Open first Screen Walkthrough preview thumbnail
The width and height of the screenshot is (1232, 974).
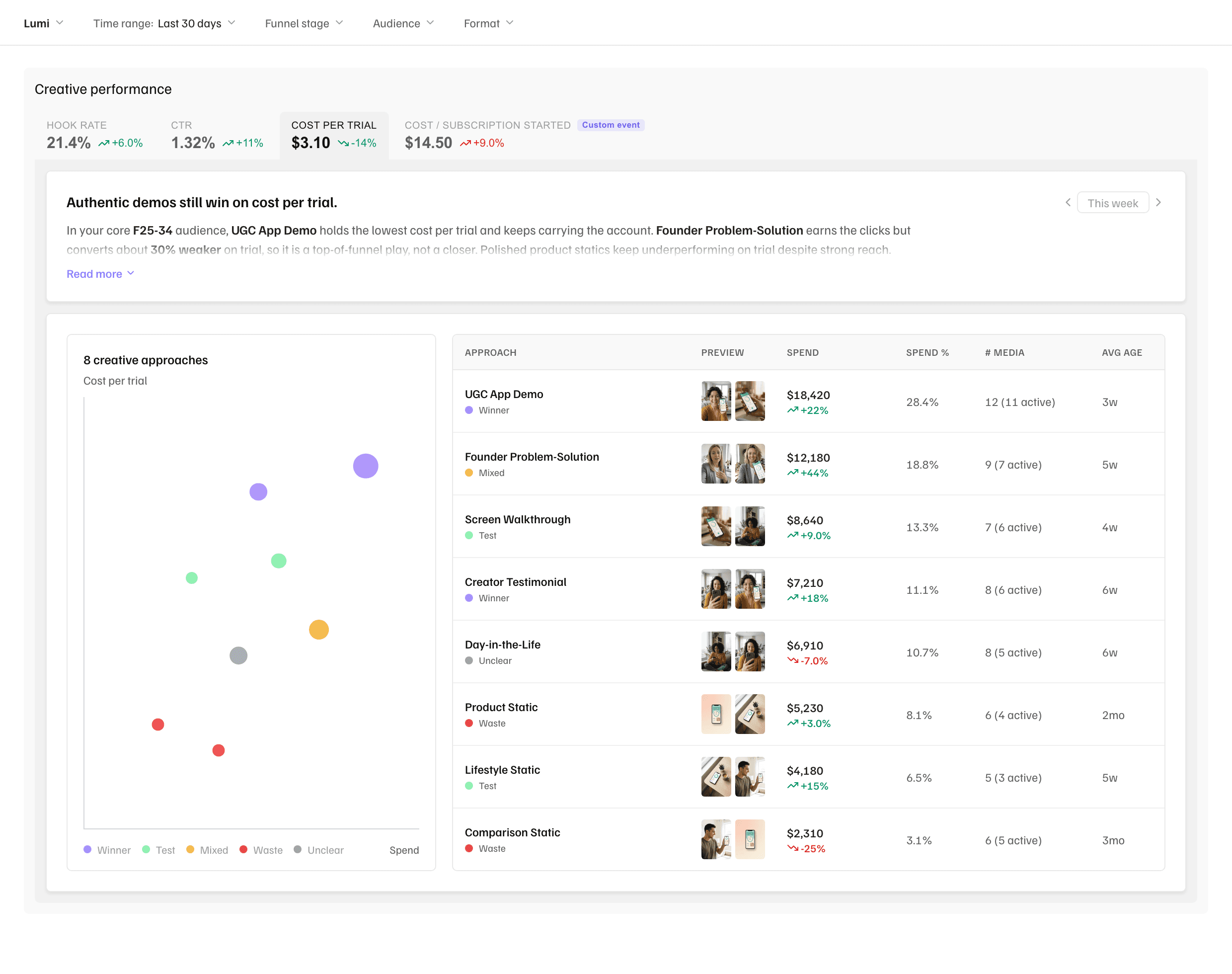coord(716,526)
